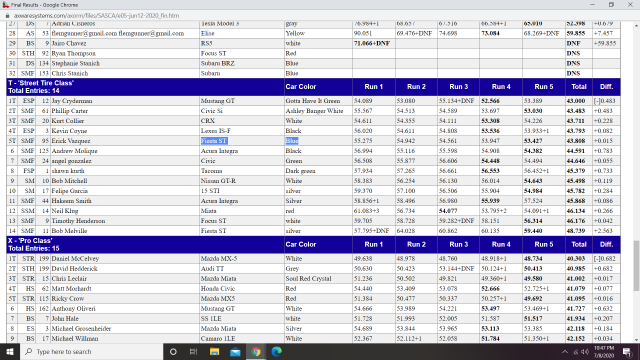Click the taskbar clock showing date
640x360 pixels.
[x=604, y=351]
